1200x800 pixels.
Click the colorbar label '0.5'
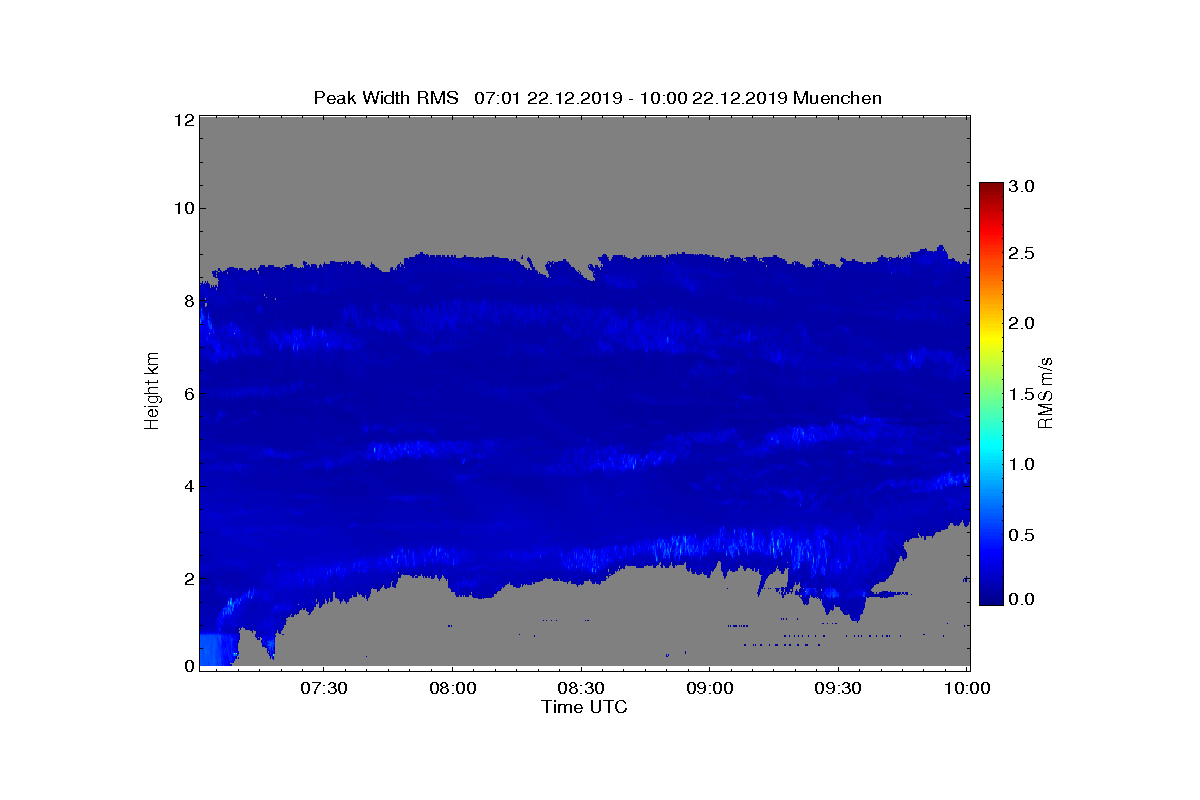[1021, 535]
